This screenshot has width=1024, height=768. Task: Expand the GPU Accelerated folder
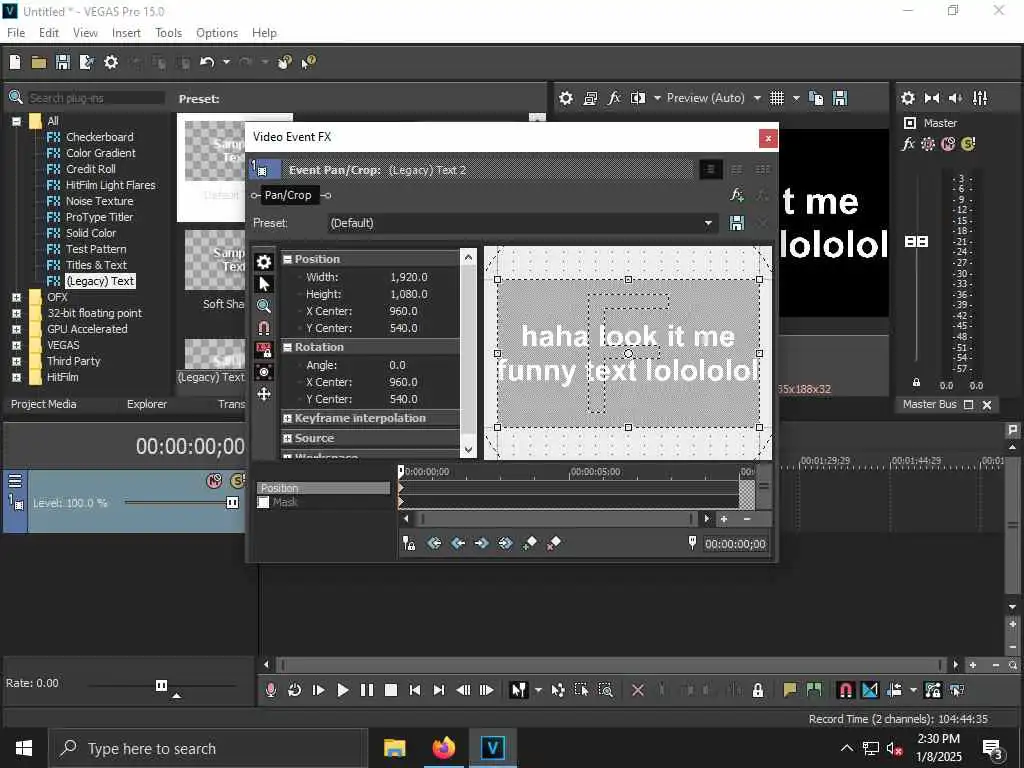pos(16,329)
